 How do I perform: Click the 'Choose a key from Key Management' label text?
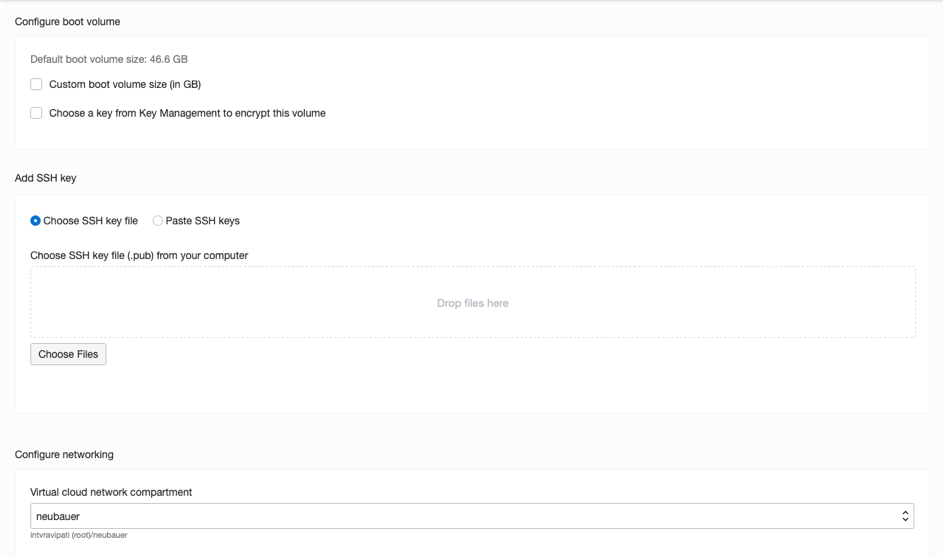187,113
